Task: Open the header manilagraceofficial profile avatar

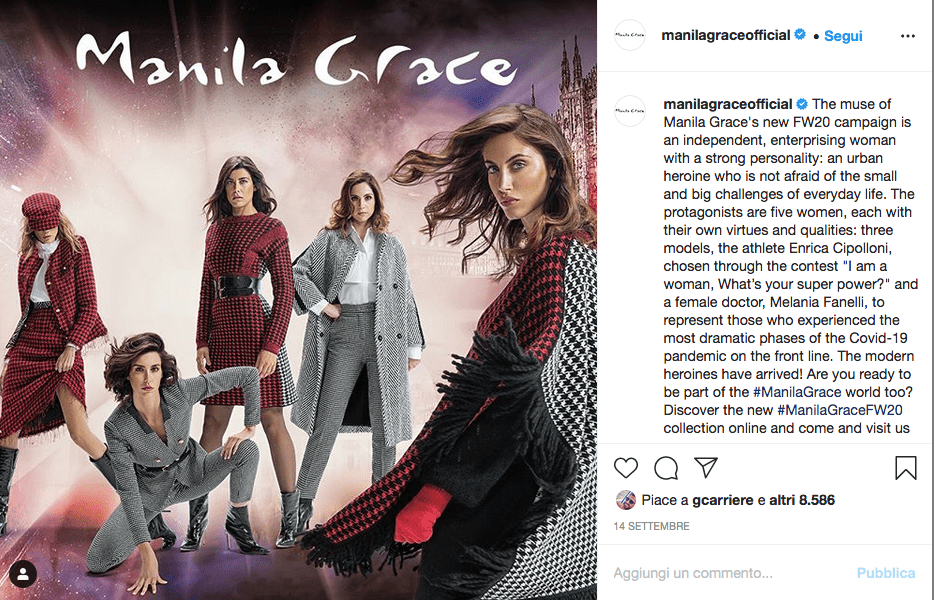Action: click(x=630, y=35)
